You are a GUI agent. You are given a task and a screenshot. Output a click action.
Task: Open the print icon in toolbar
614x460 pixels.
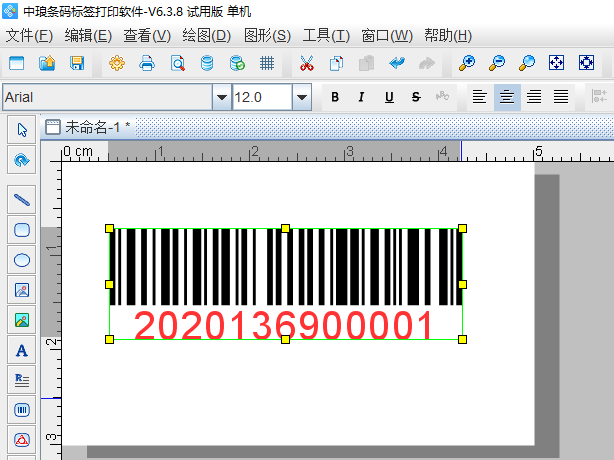[x=147, y=64]
